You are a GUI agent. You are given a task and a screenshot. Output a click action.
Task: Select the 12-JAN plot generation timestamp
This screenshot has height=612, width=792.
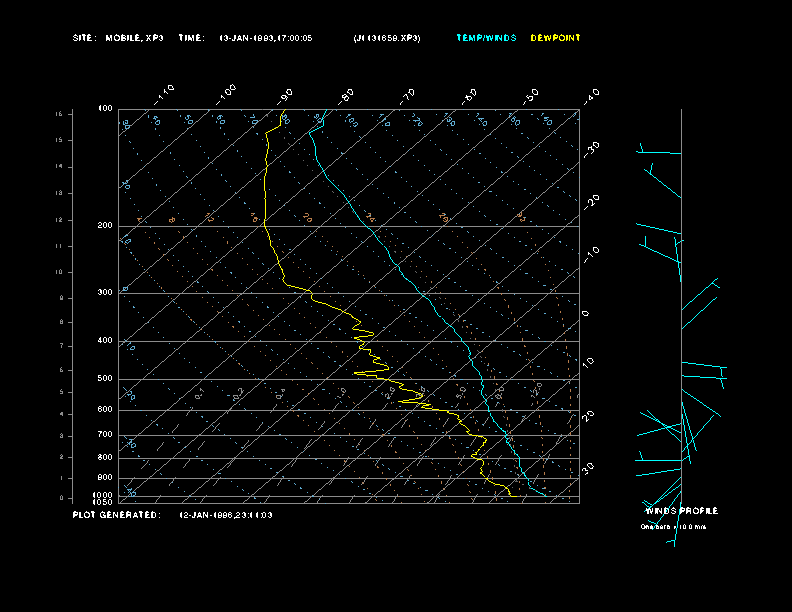tap(226, 515)
